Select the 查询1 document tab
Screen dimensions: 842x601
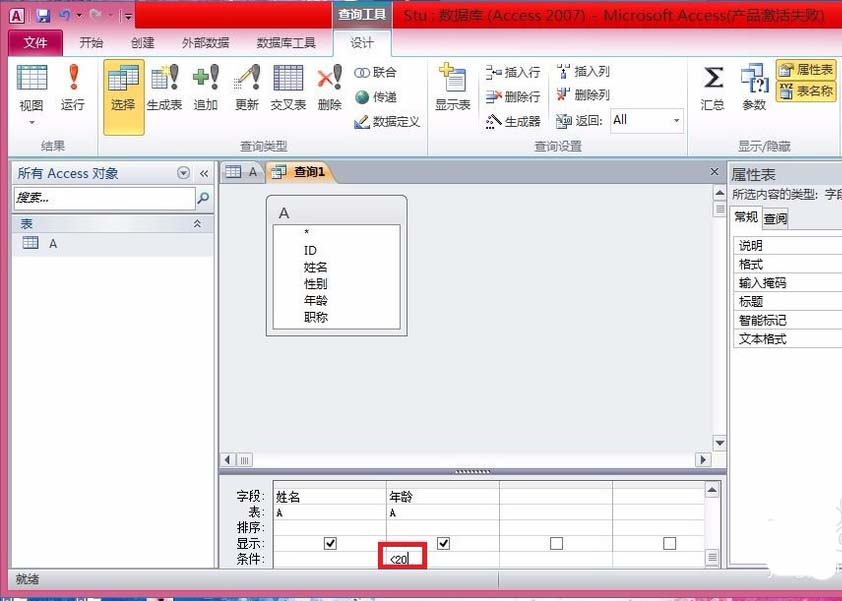[x=300, y=172]
